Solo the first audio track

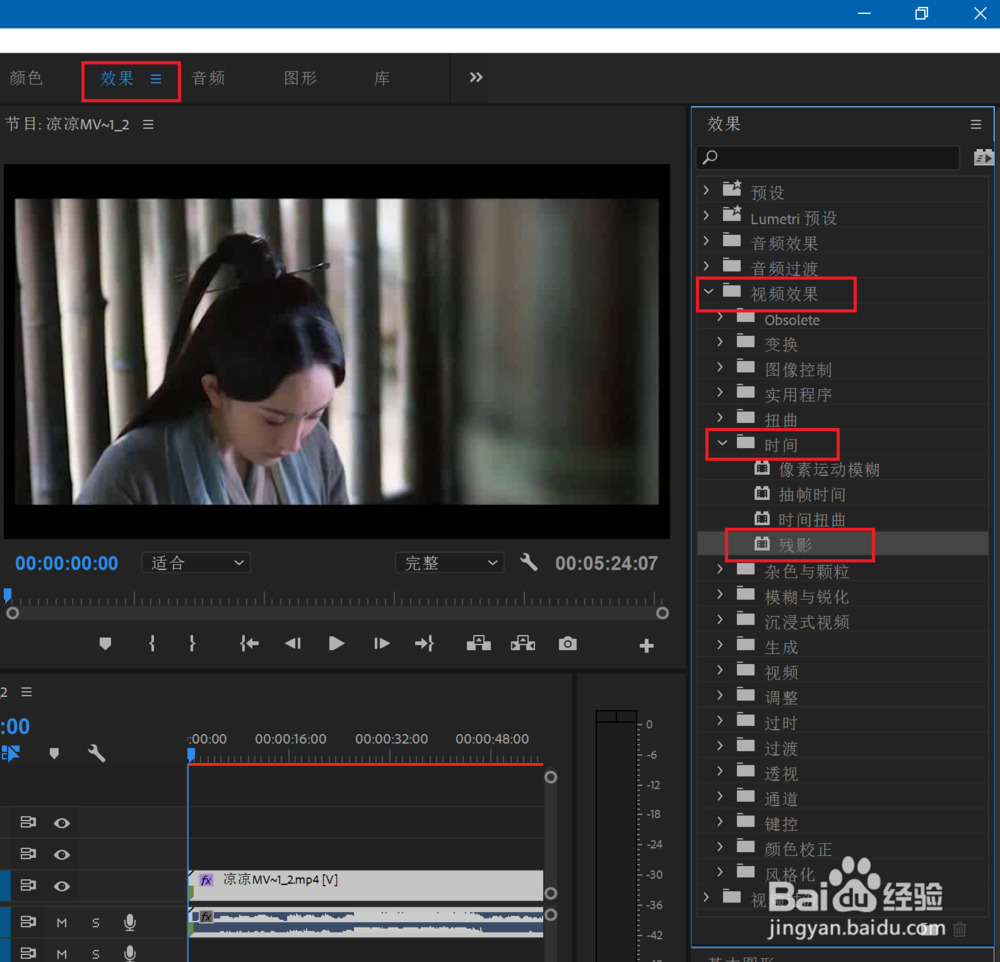[x=96, y=922]
